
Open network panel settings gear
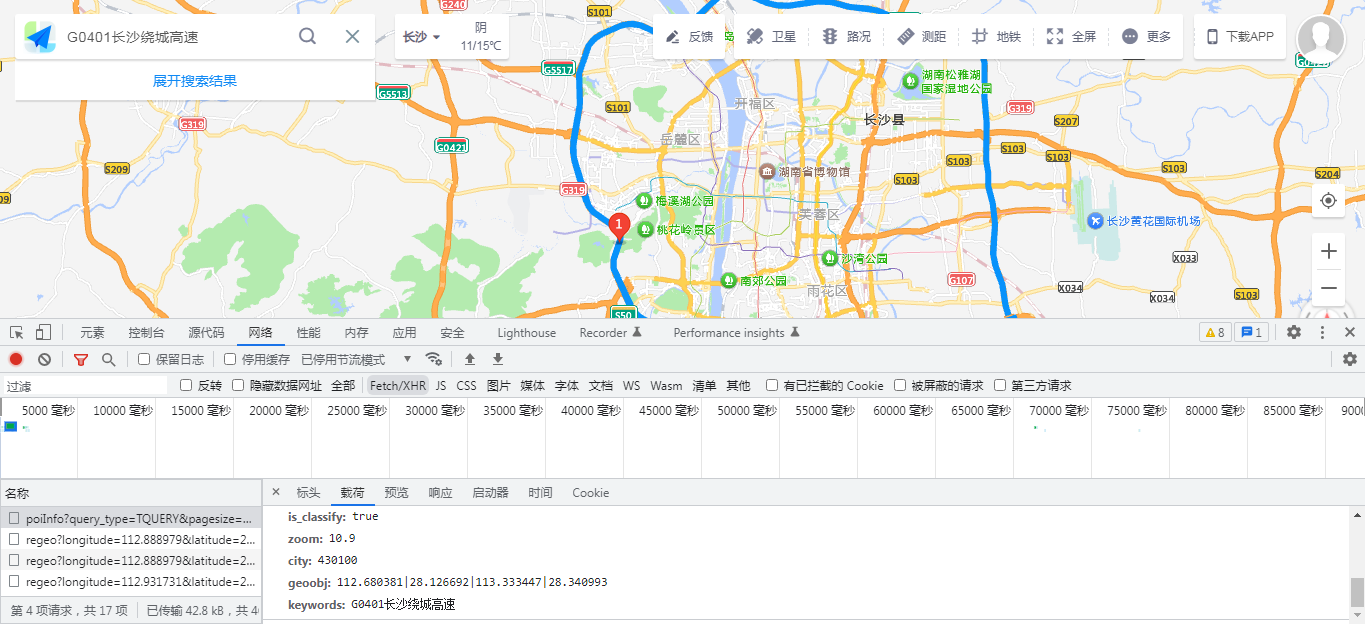1350,359
